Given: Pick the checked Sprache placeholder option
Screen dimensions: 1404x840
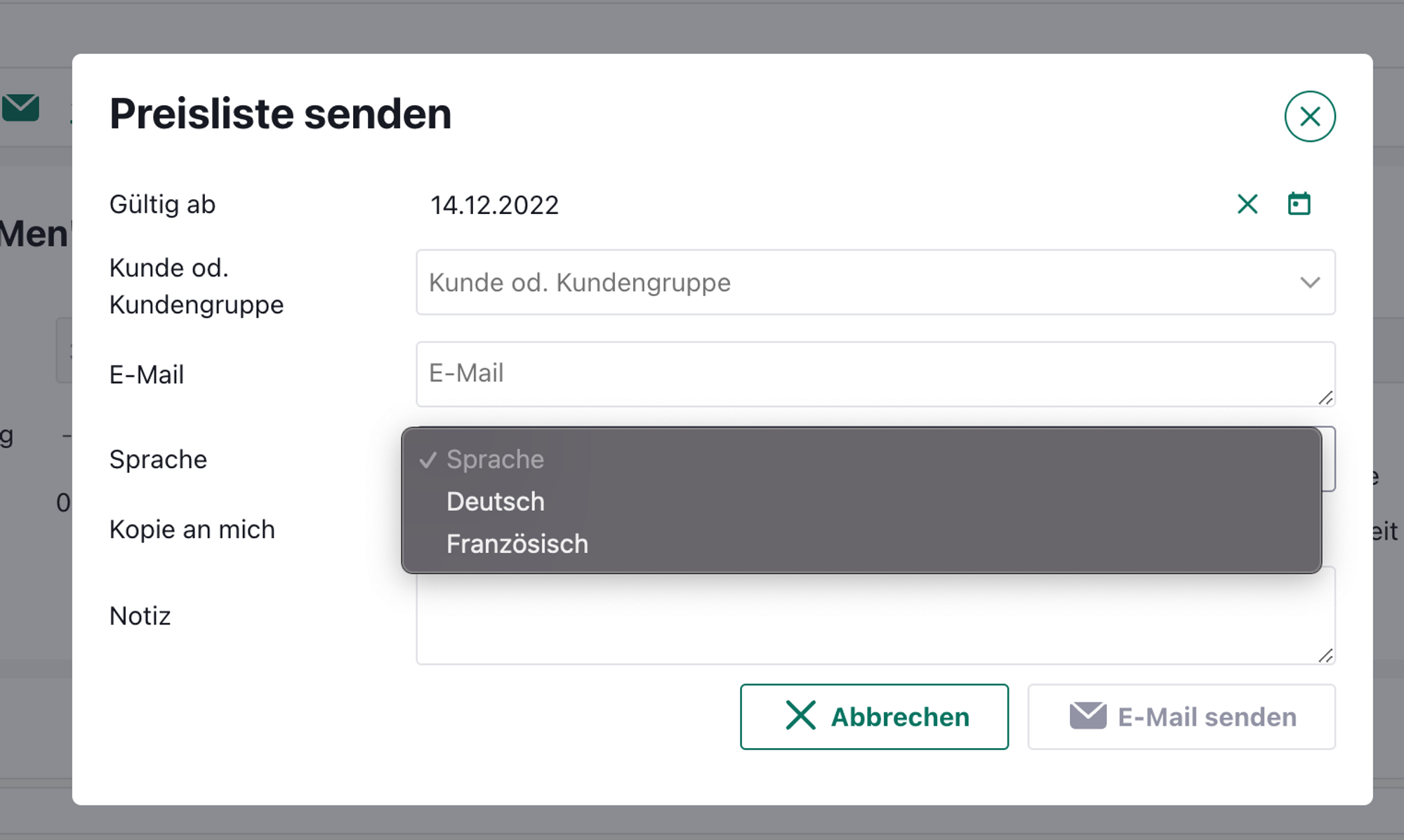Looking at the screenshot, I should 495,459.
